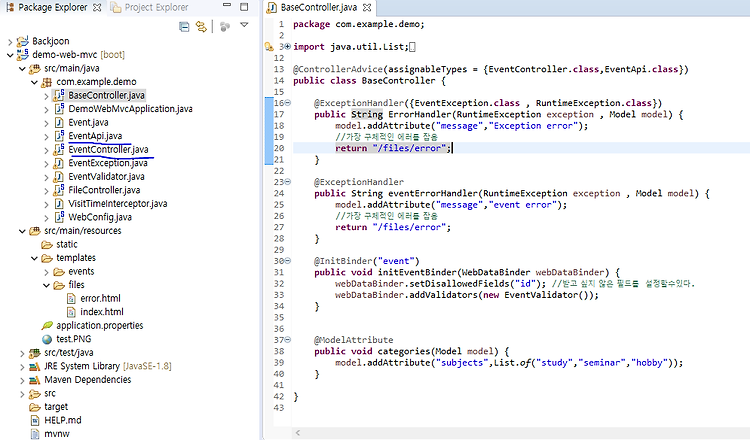Click the demo-web-mvc project icon

point(22,55)
